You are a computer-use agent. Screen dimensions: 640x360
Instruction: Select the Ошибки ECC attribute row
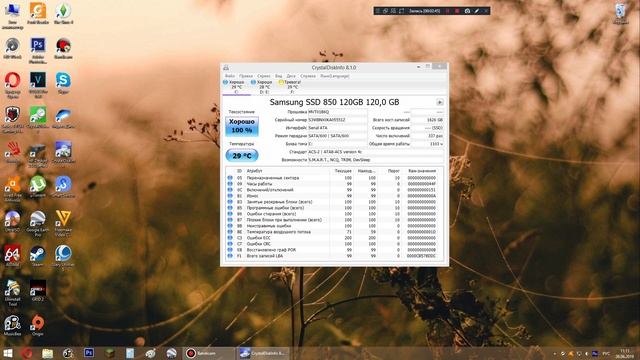coord(334,238)
